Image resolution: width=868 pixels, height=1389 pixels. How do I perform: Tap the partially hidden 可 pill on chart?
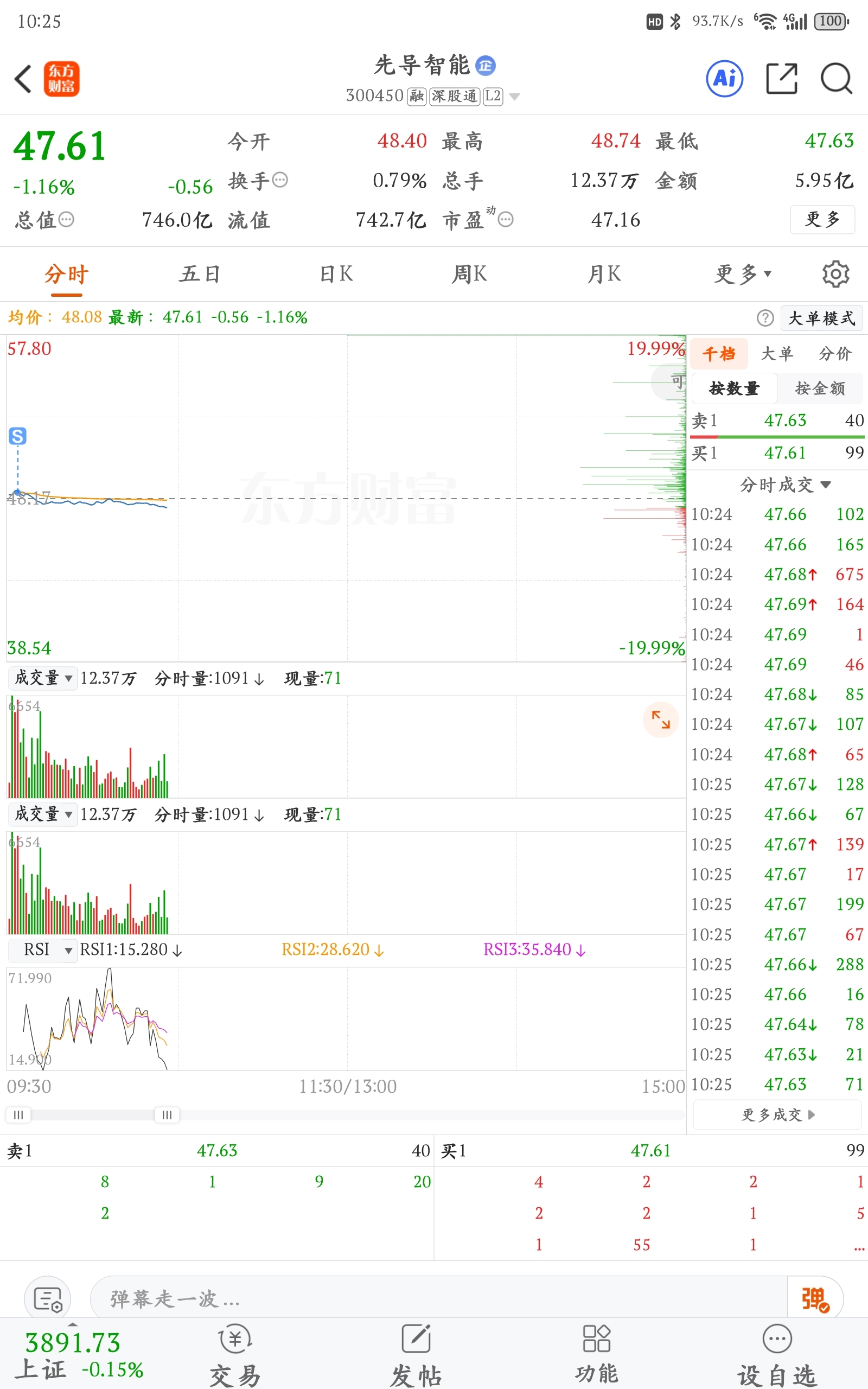tap(668, 381)
